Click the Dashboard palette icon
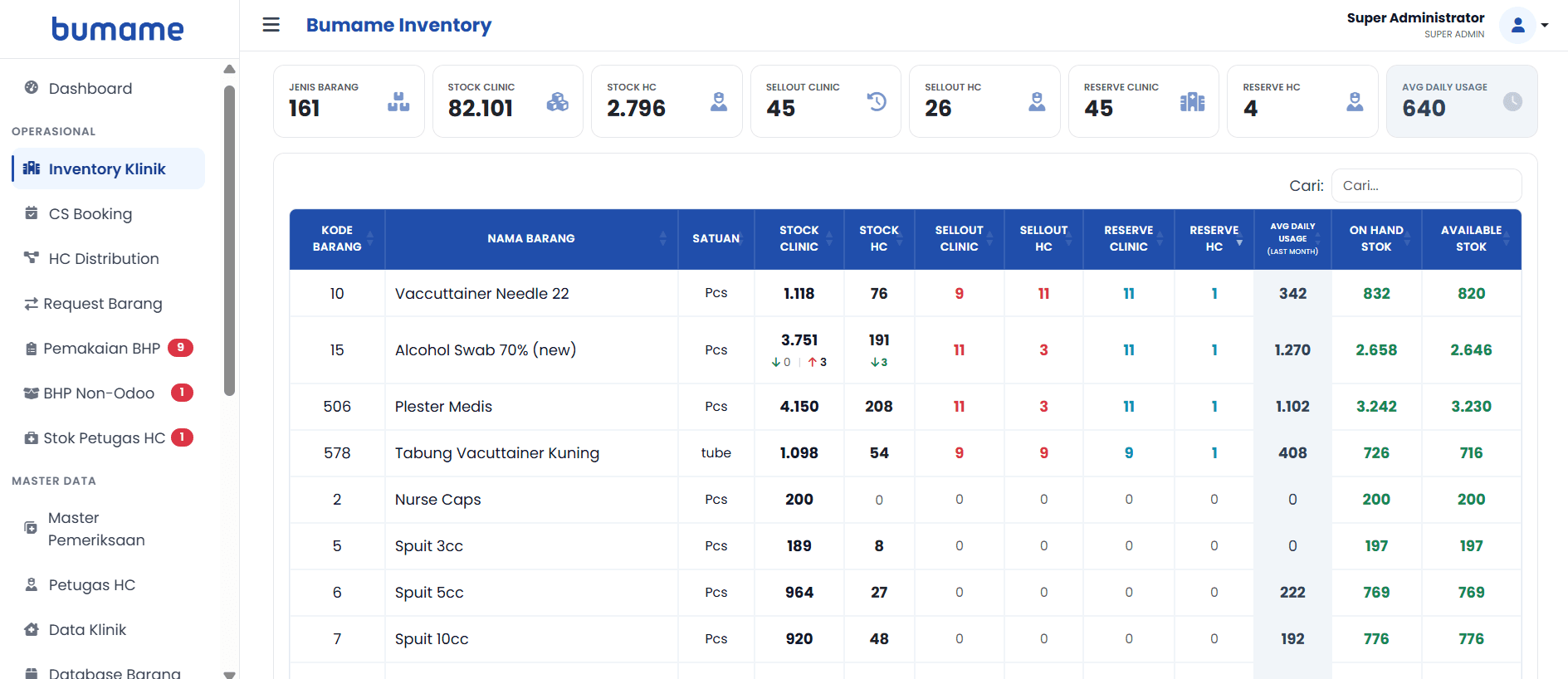Viewport: 1568px width, 679px height. tap(32, 87)
